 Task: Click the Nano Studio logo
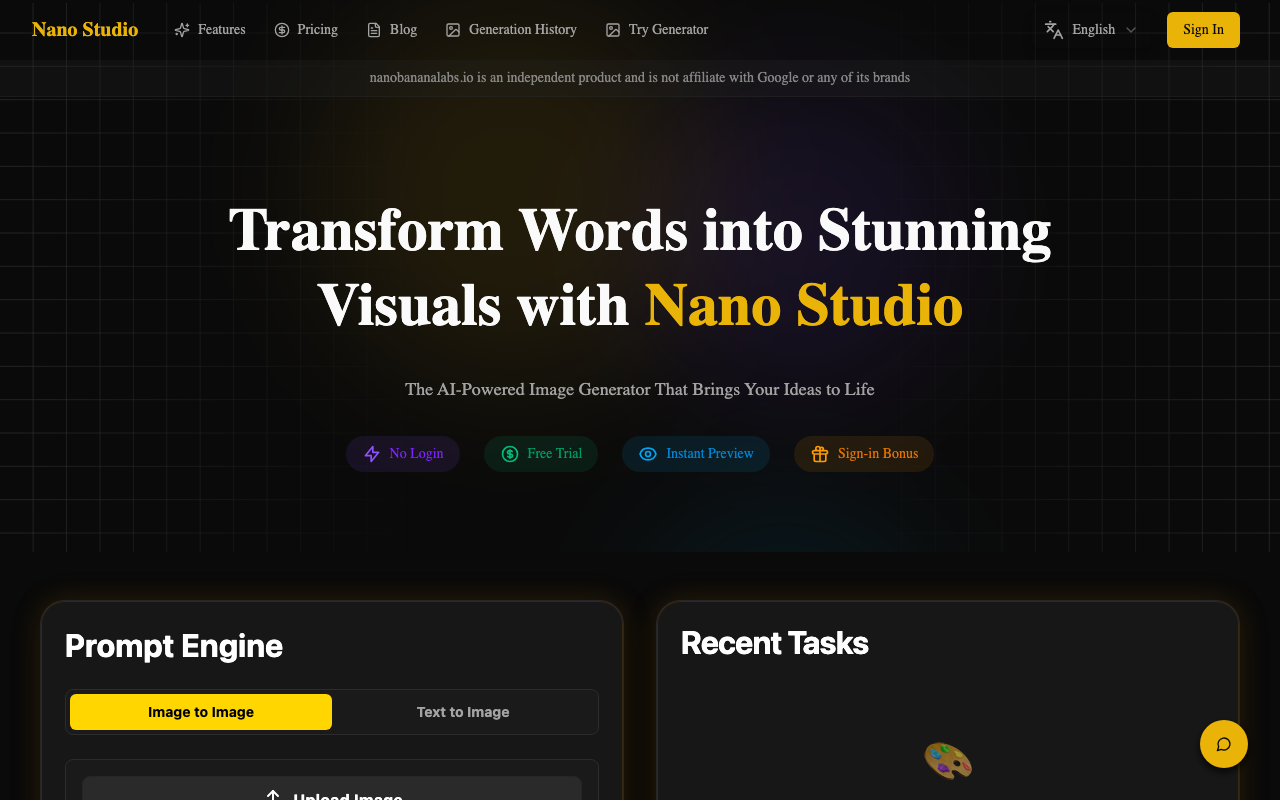click(85, 29)
